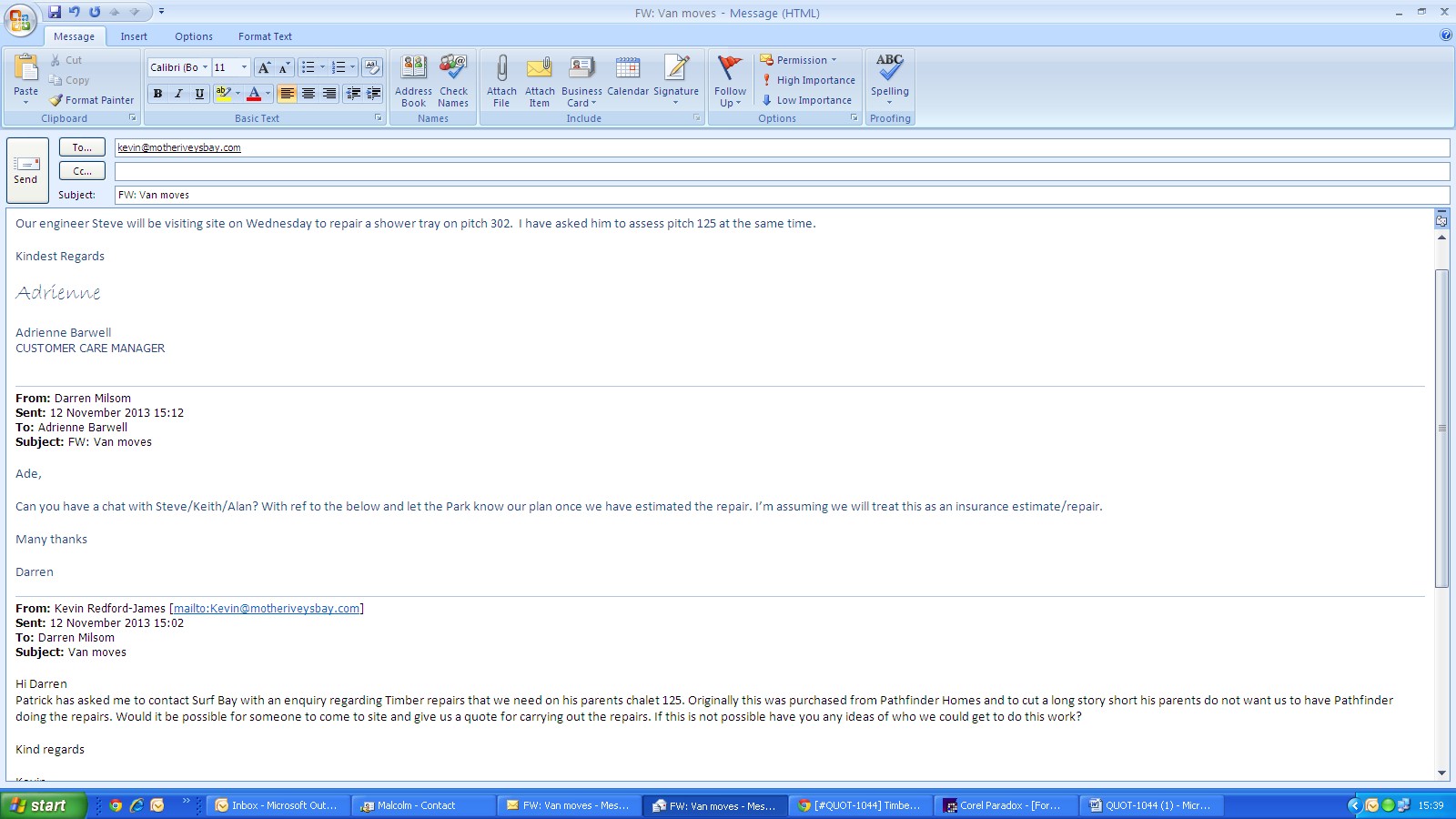Open the Basic Text dialog launcher
Image resolution: width=1456 pixels, height=819 pixels.
pos(379,118)
